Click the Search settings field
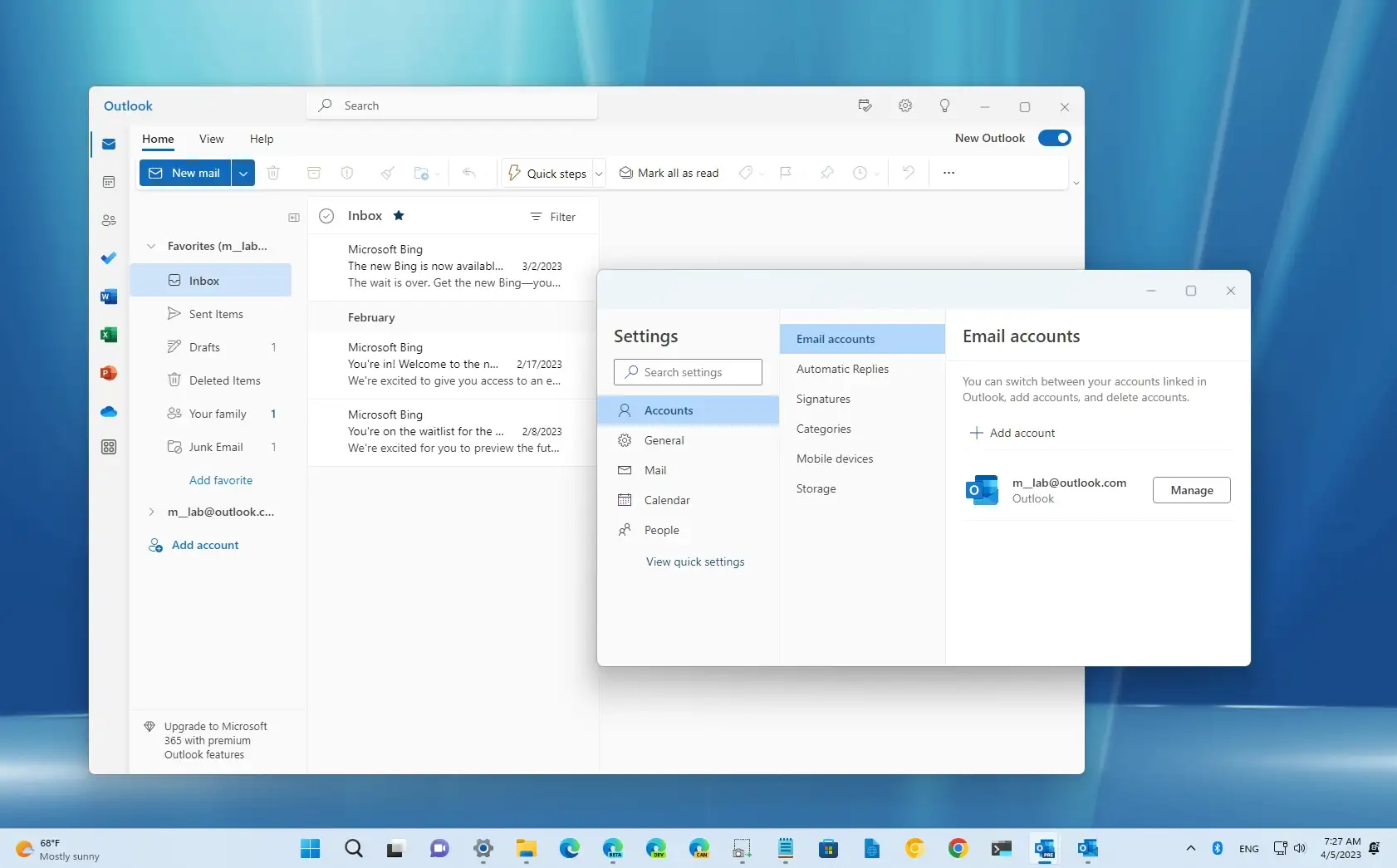The width and height of the screenshot is (1397, 868). pyautogui.click(x=688, y=372)
